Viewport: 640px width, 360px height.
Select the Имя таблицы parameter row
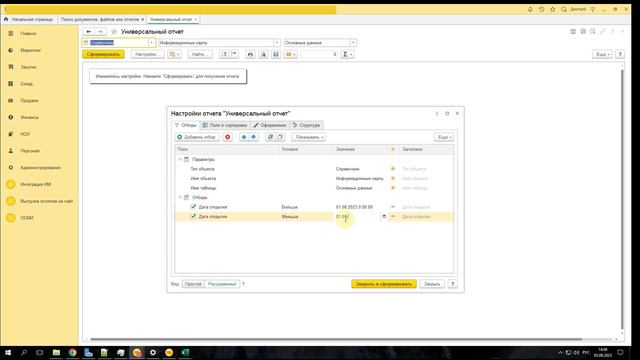314,188
